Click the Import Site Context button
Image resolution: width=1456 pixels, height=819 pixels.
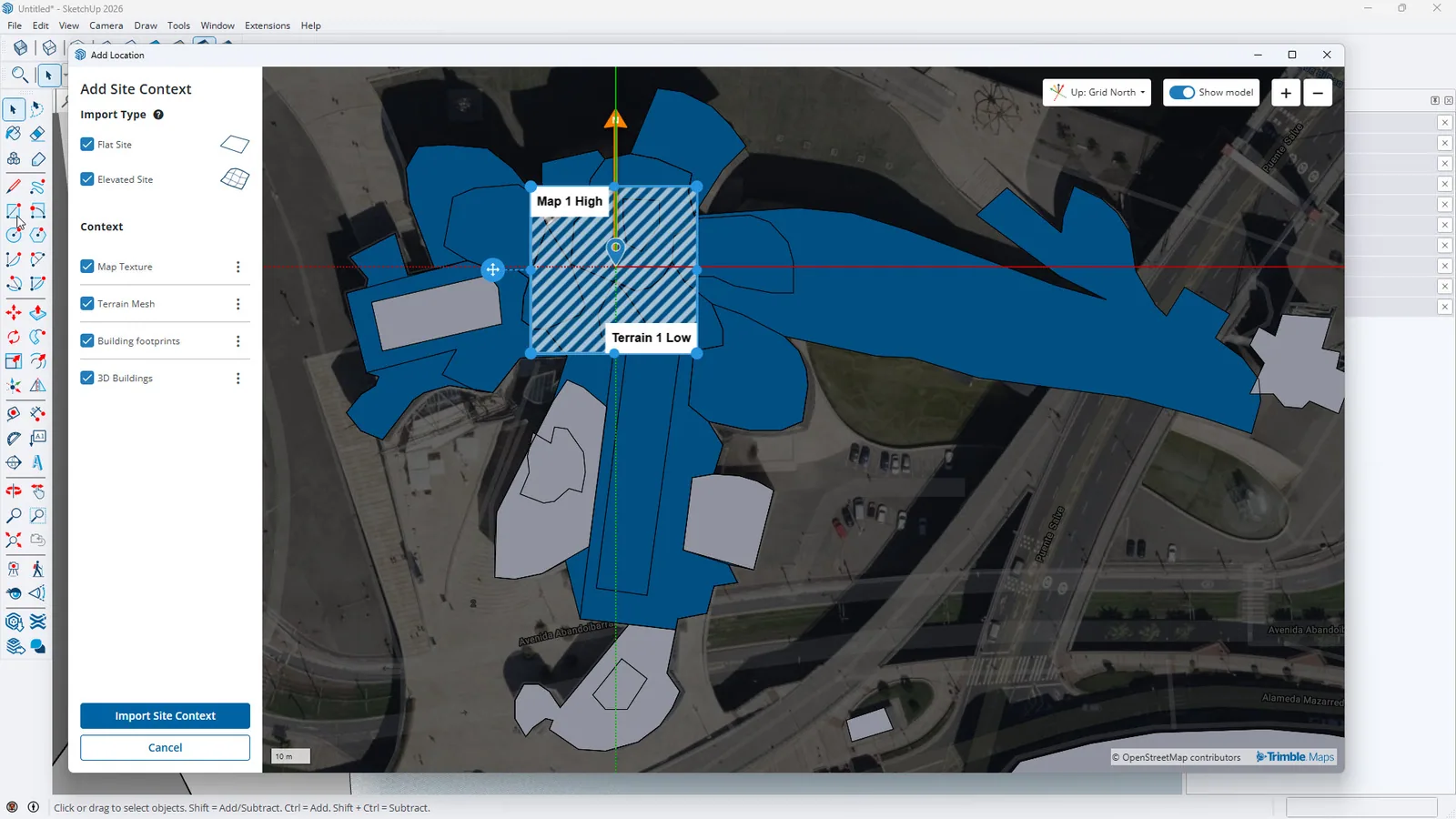click(x=165, y=716)
